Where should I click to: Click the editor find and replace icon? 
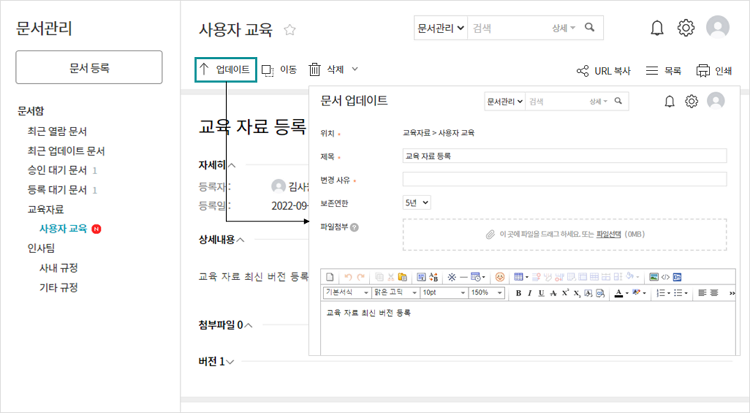click(434, 277)
